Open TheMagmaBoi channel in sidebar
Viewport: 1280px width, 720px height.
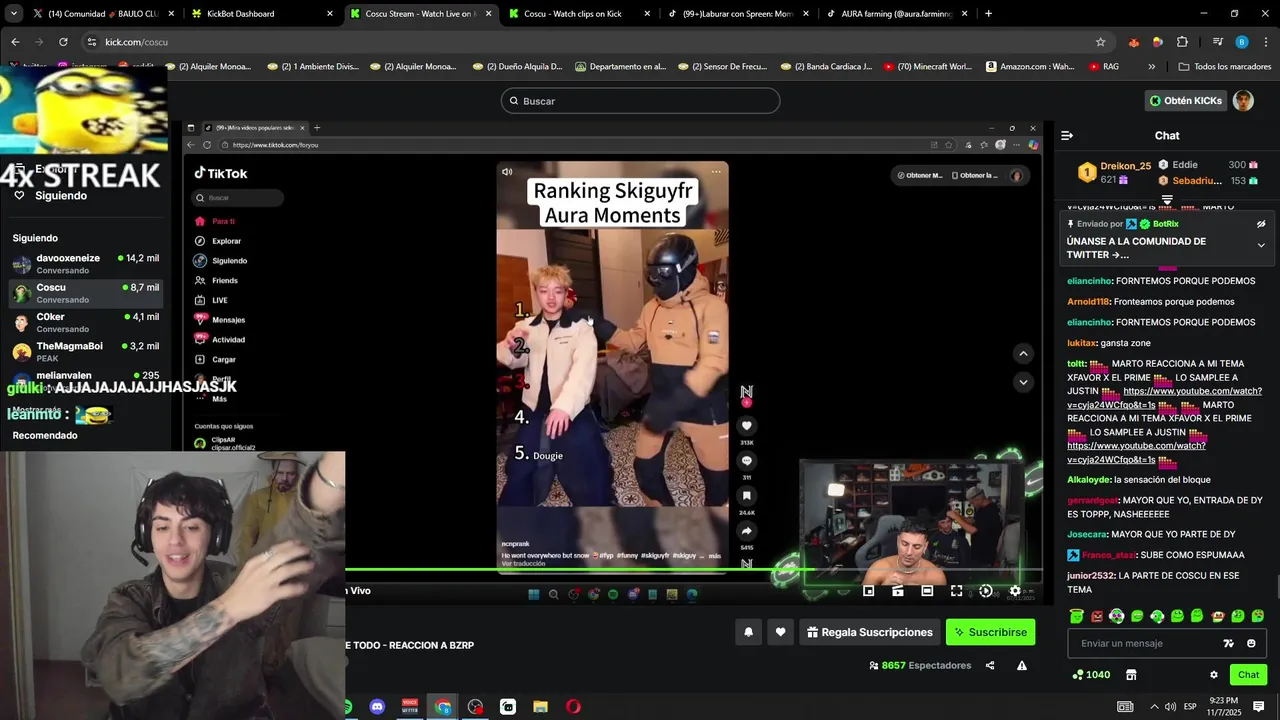(x=85, y=351)
